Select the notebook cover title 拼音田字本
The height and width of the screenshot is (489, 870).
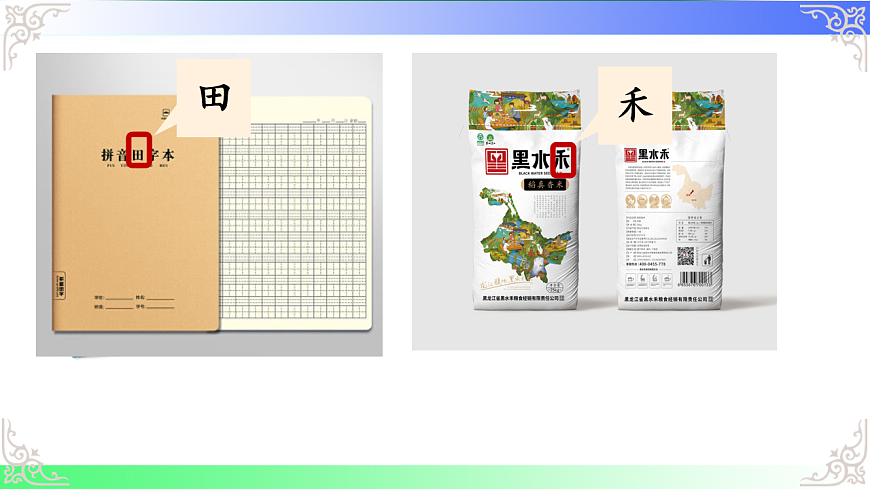138,155
